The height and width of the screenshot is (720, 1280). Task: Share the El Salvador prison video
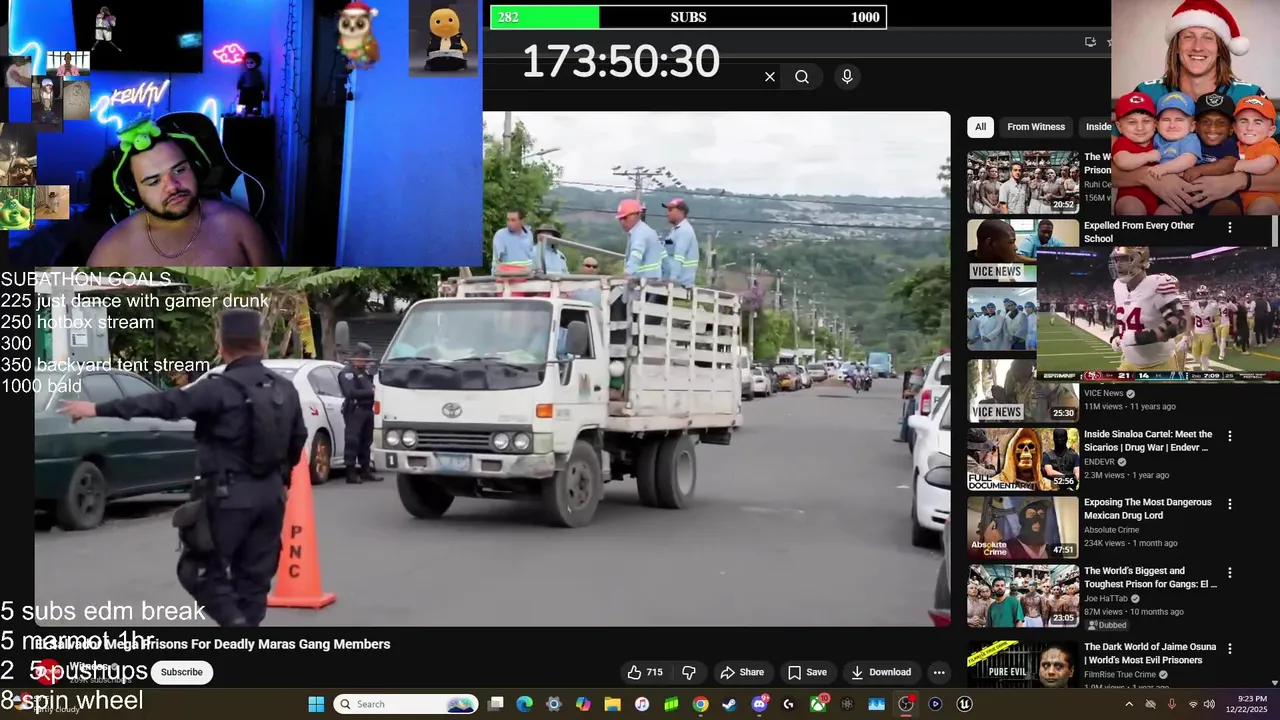click(741, 672)
